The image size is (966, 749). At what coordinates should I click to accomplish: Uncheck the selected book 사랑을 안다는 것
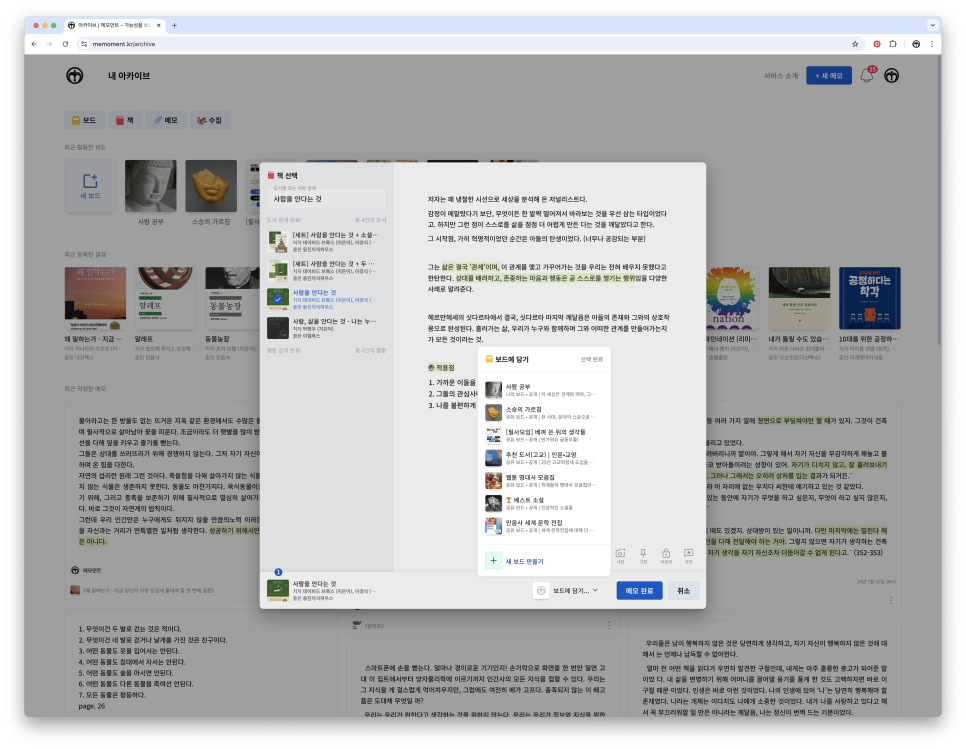coord(278,299)
